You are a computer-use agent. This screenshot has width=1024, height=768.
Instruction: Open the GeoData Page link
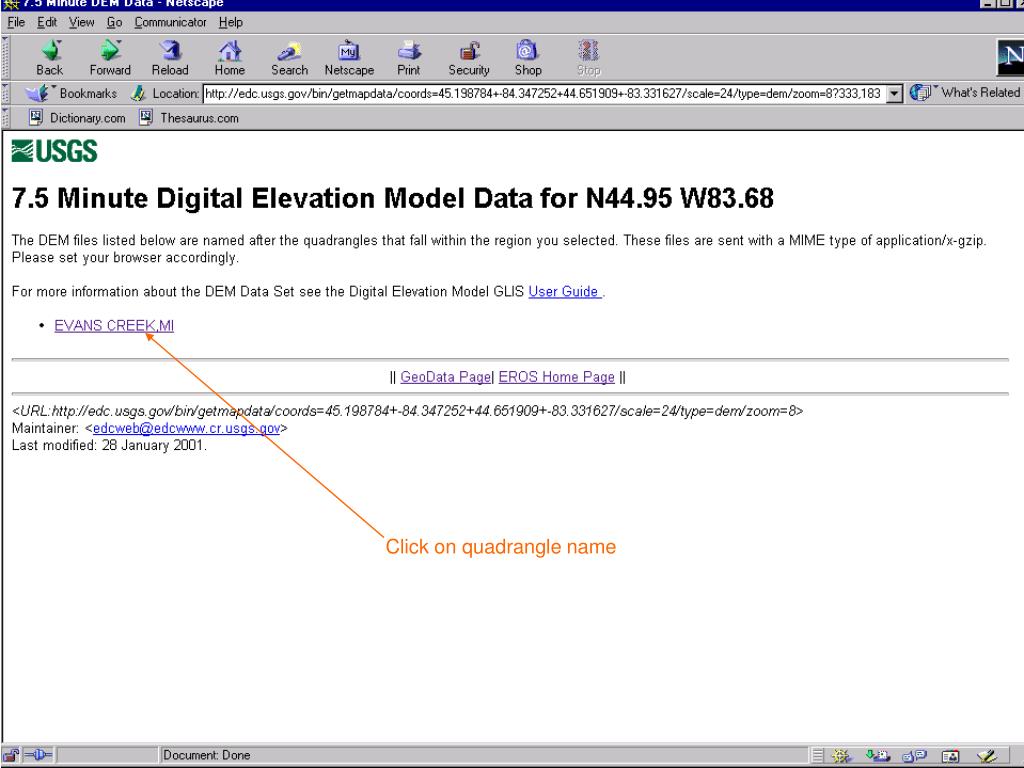[x=445, y=377]
